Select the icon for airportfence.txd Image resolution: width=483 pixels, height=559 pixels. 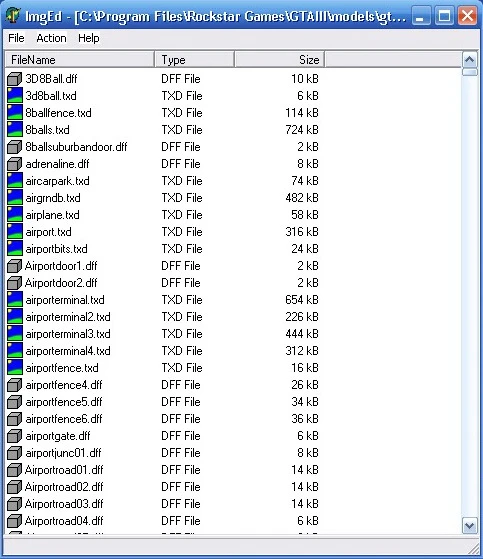pyautogui.click(x=15, y=368)
